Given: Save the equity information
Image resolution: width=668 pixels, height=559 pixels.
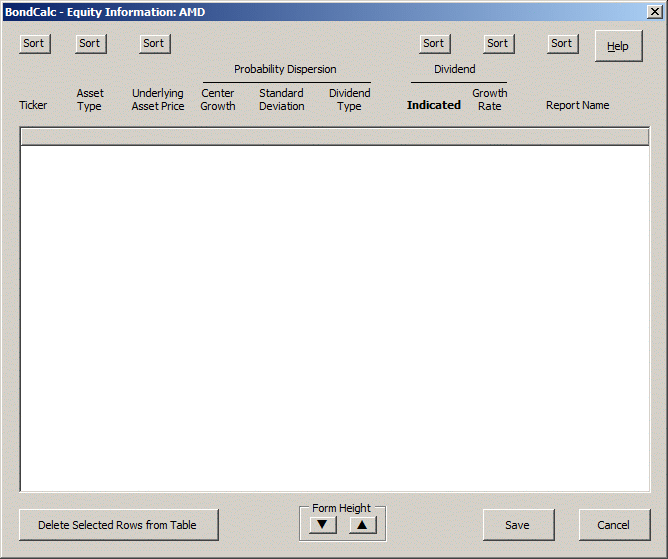Looking at the screenshot, I should pos(517,525).
